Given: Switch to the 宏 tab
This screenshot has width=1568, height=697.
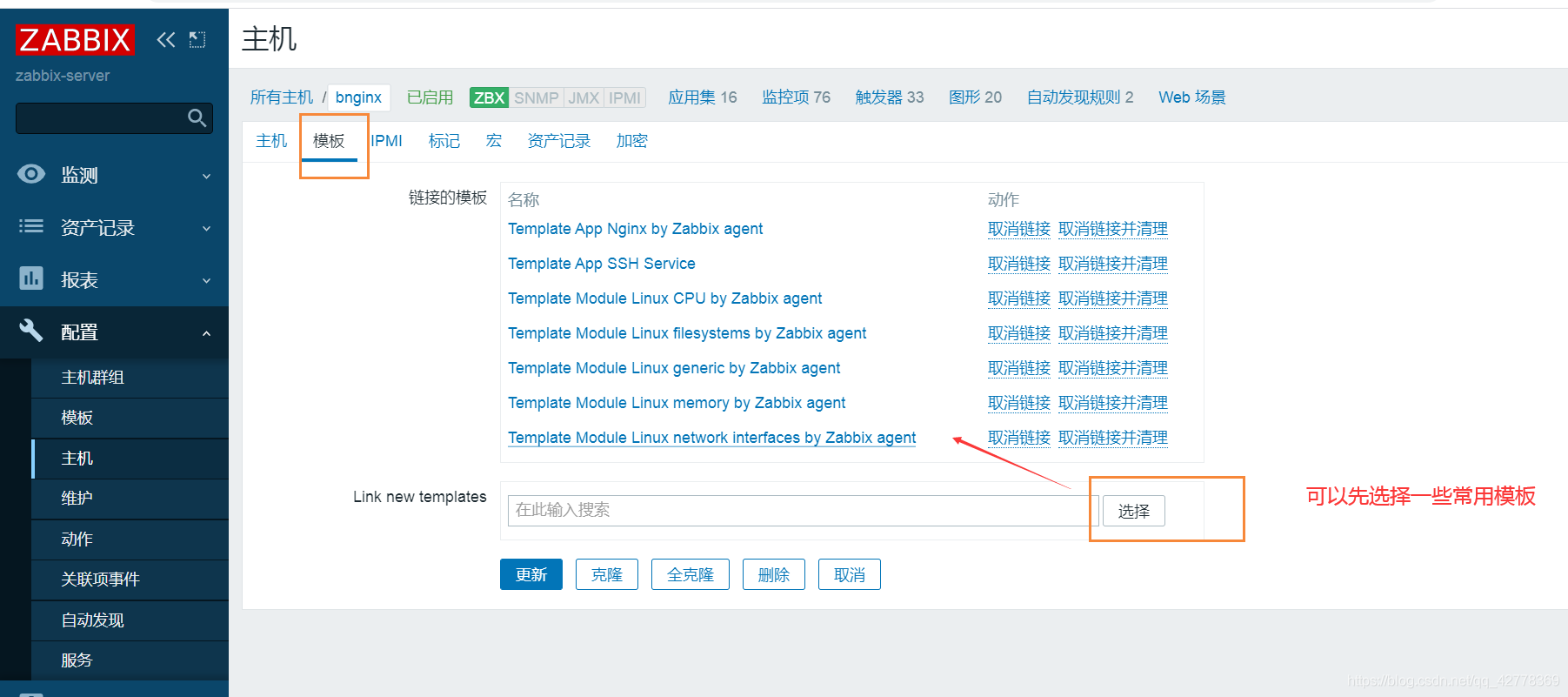Looking at the screenshot, I should point(494,141).
